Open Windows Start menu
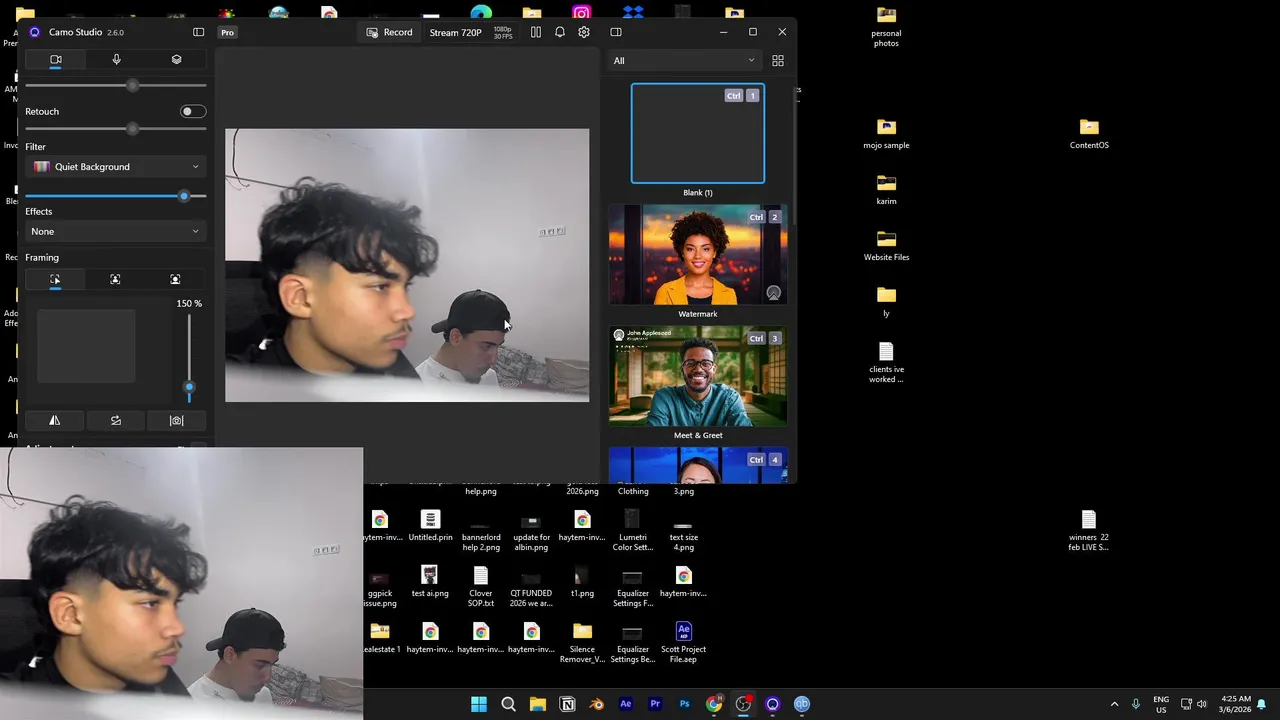This screenshot has width=1280, height=720. [x=479, y=704]
